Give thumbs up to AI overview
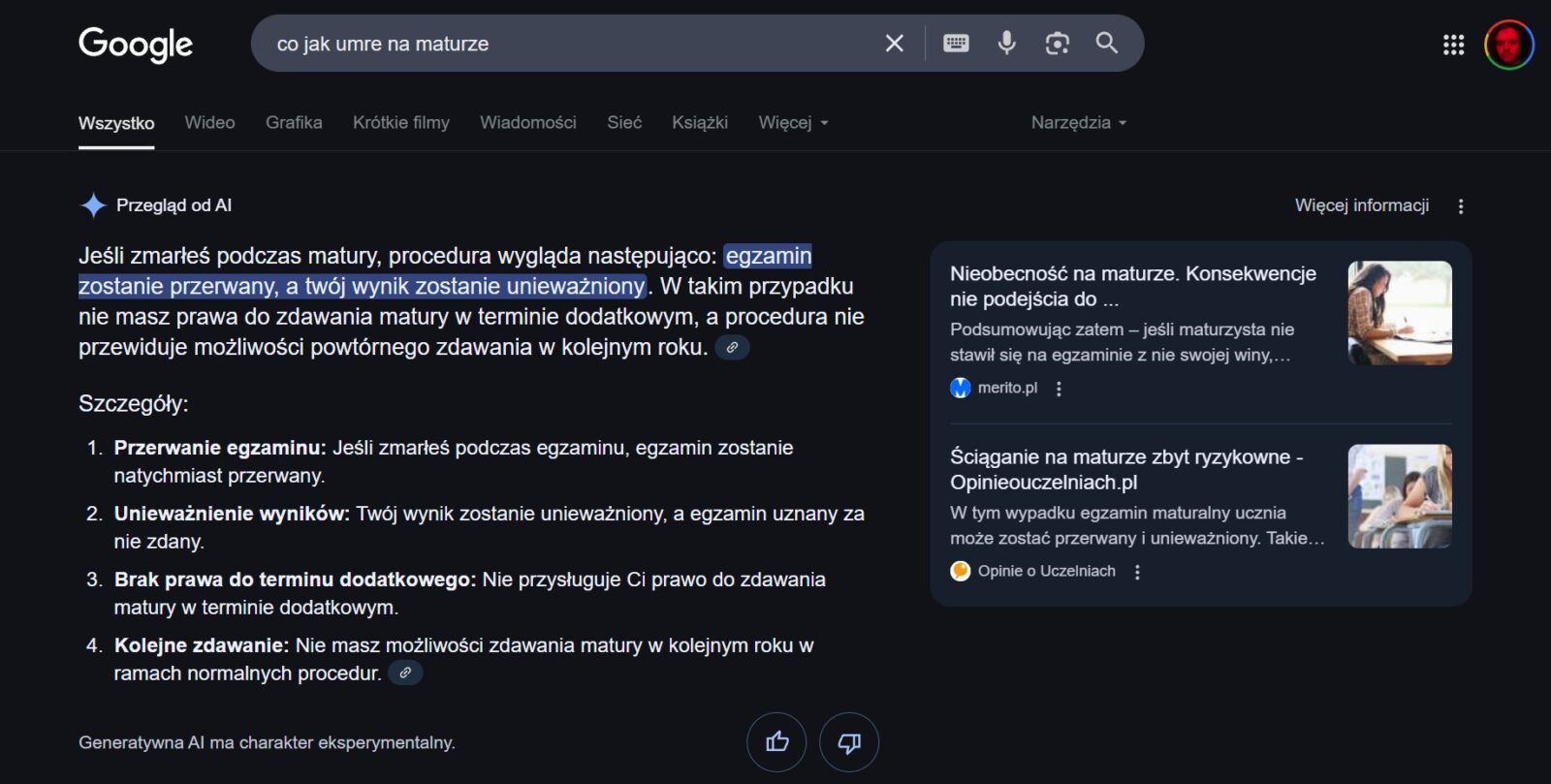Viewport: 1551px width, 784px height. tap(776, 742)
